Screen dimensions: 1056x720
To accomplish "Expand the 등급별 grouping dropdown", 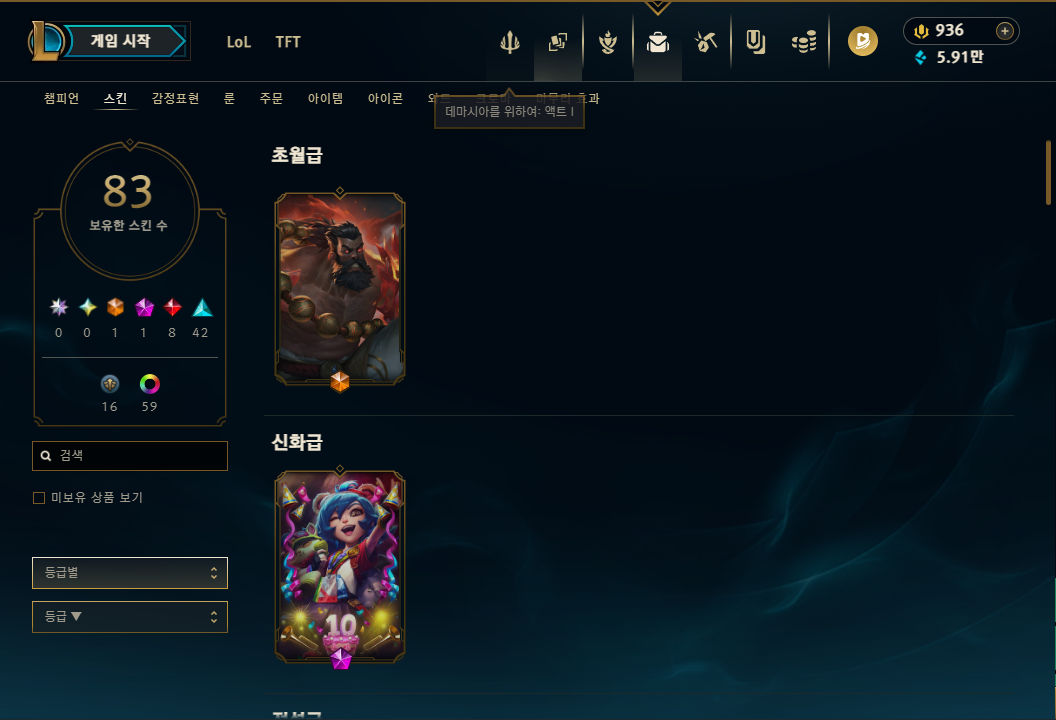I will tap(130, 572).
